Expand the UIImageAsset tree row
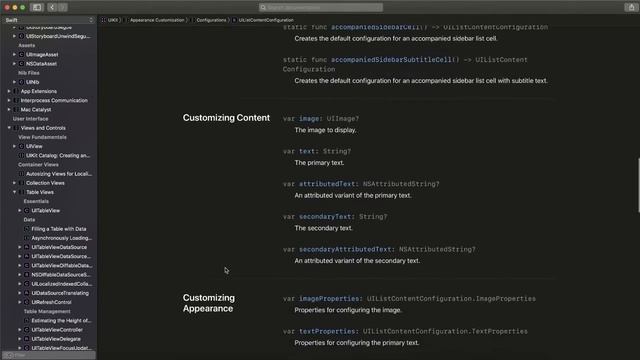Image resolution: width=640 pixels, height=360 pixels. coord(14,54)
